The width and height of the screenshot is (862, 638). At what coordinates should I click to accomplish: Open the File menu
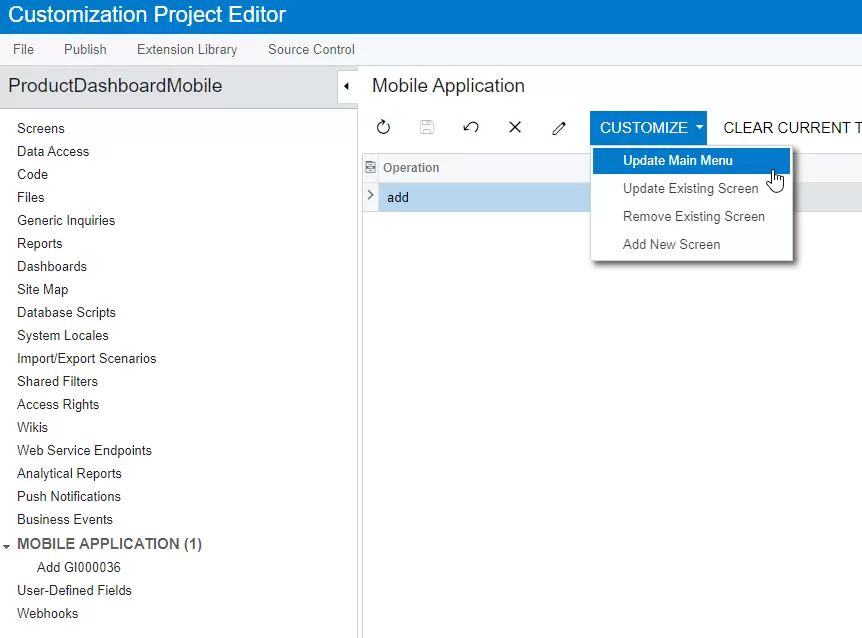point(23,49)
